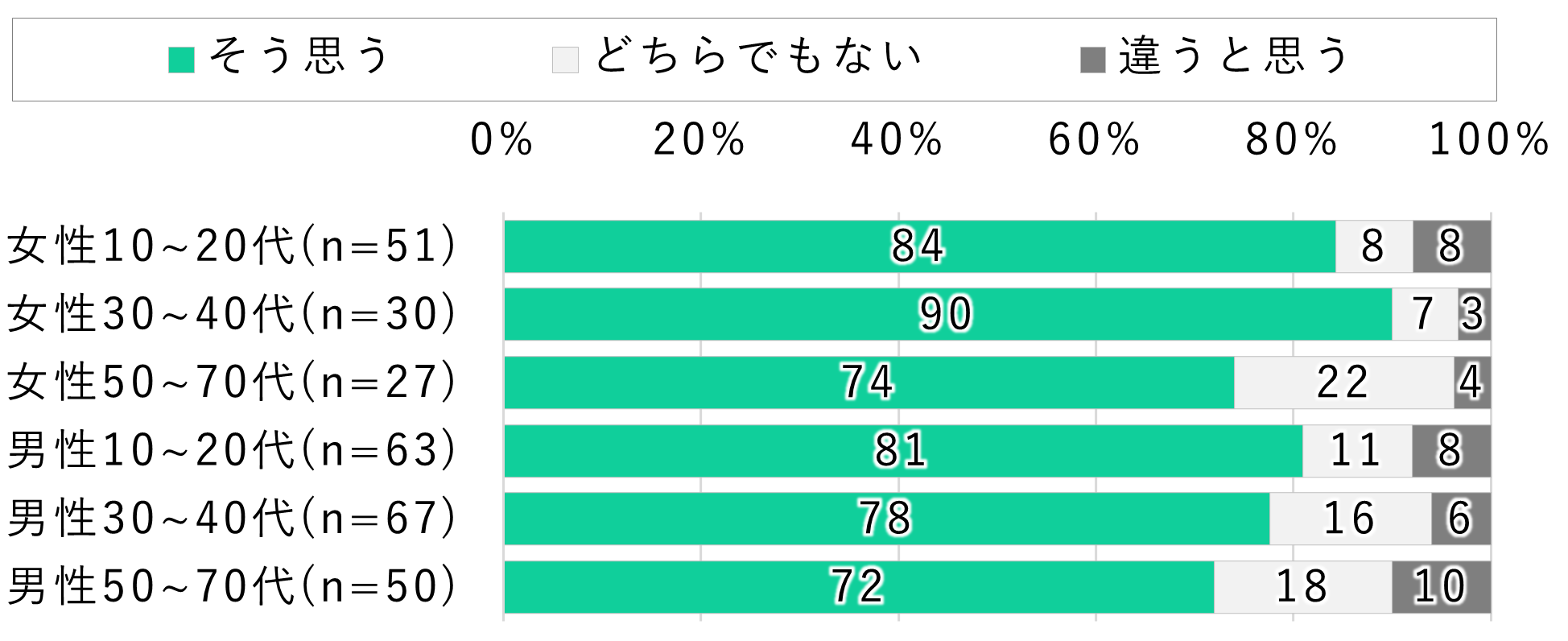Click the 60% axis label
1568x641 pixels.
(x=1094, y=140)
